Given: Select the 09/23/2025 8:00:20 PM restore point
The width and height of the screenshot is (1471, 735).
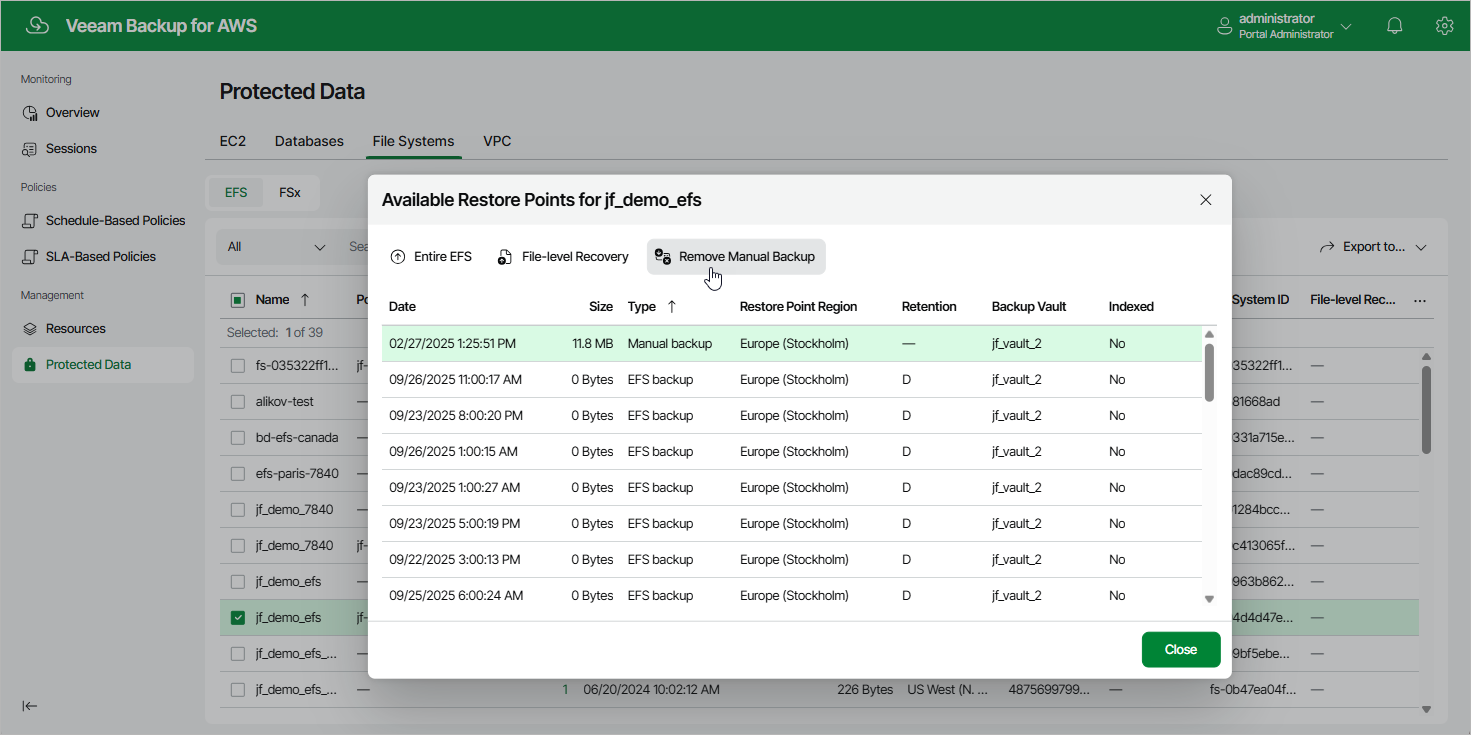Looking at the screenshot, I should pyautogui.click(x=791, y=416).
